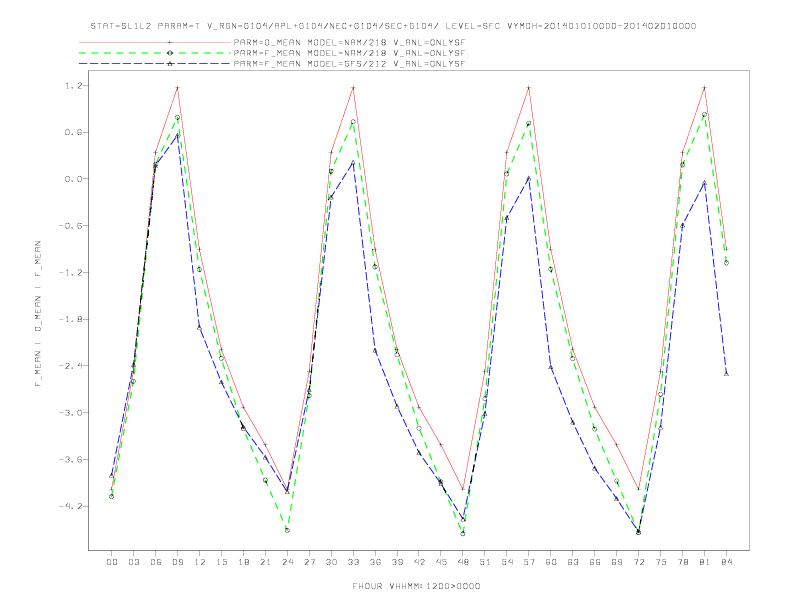The width and height of the screenshot is (792, 612).
Task: Click the y-axis tick label -3.6
Action: [70, 459]
